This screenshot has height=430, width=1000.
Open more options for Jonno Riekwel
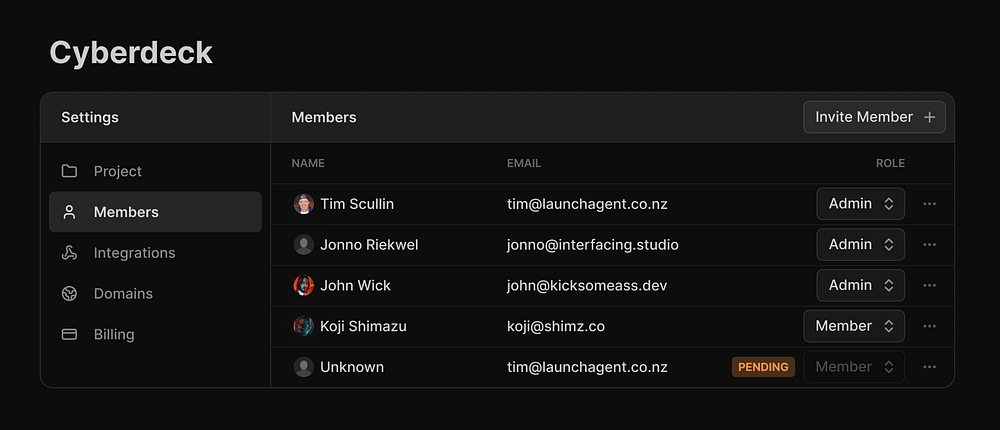[930, 245]
